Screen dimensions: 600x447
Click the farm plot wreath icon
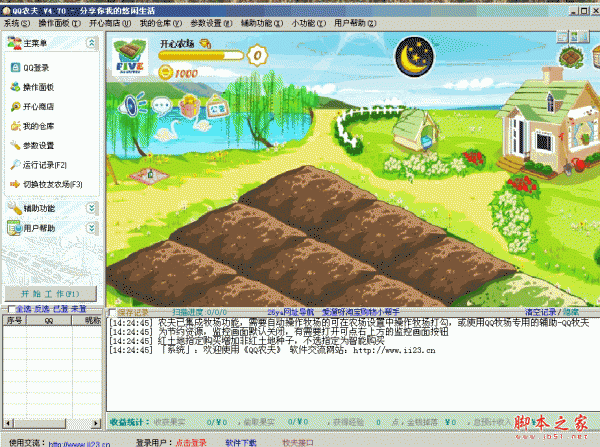(x=571, y=57)
